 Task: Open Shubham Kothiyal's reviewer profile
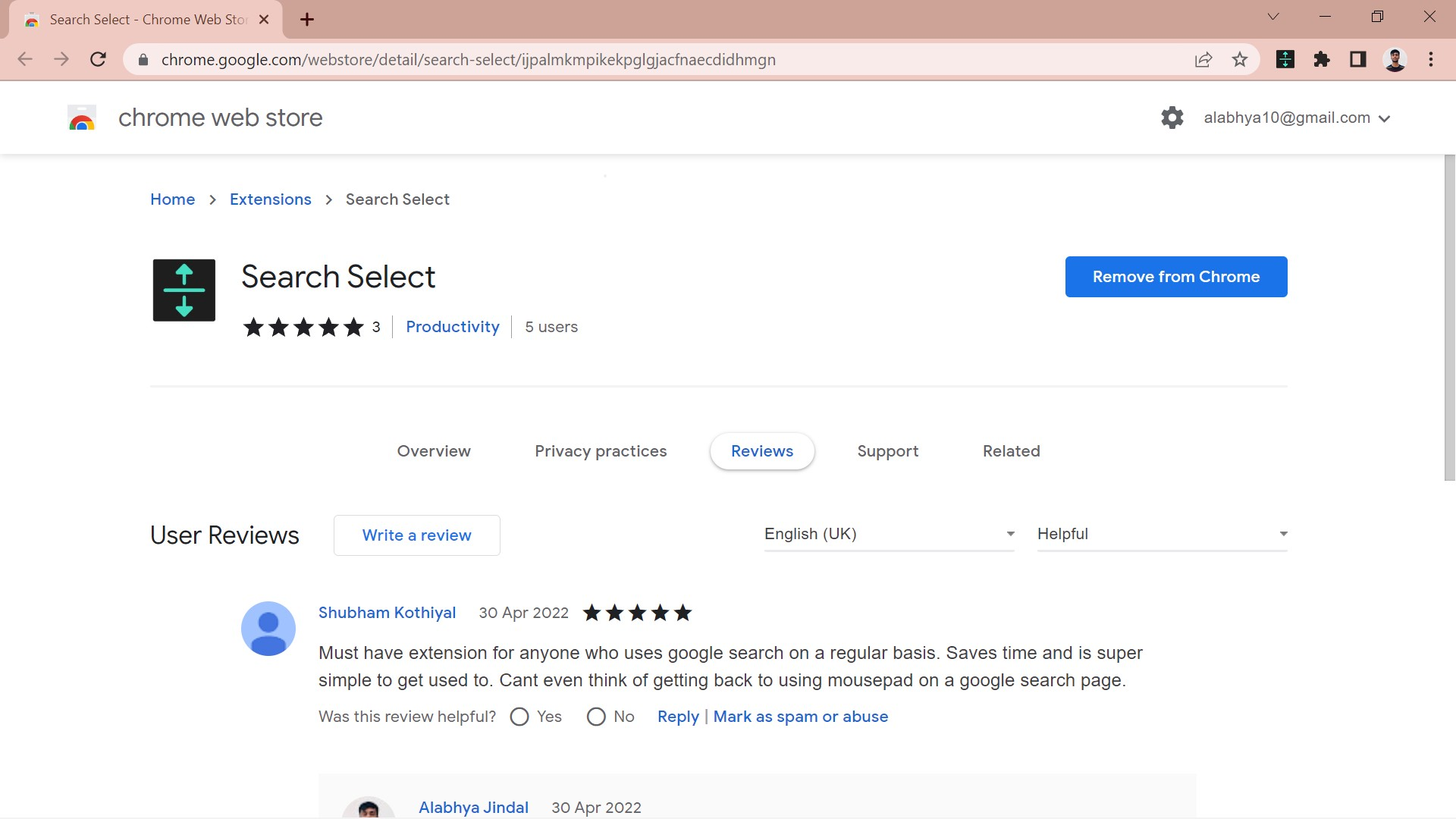tap(387, 613)
